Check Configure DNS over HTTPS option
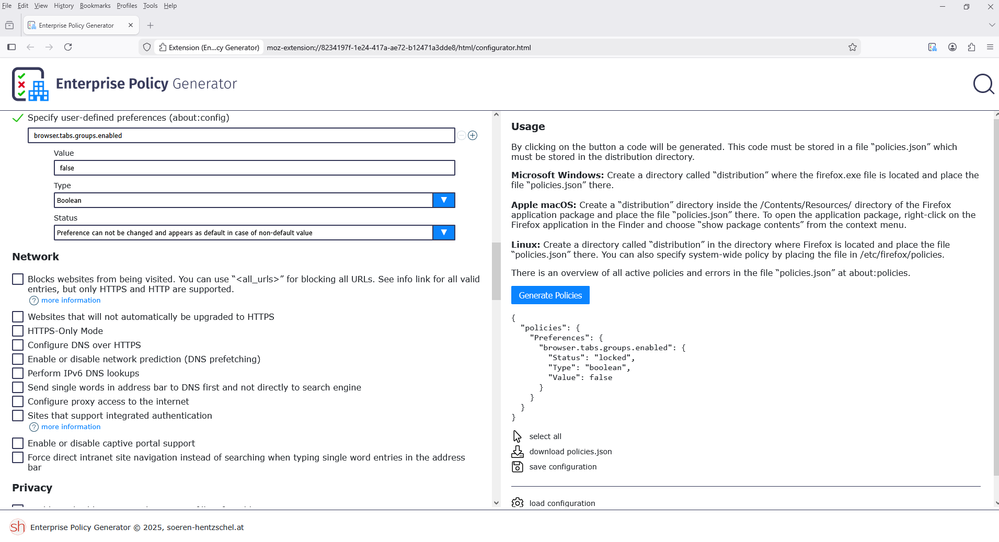The height and width of the screenshot is (542, 999). [18, 345]
